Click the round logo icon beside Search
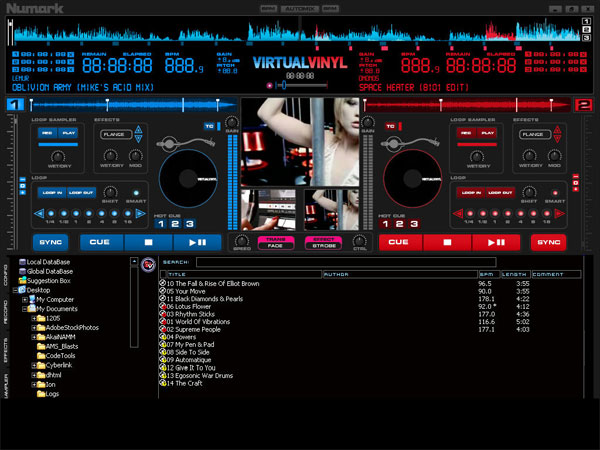 (x=147, y=264)
